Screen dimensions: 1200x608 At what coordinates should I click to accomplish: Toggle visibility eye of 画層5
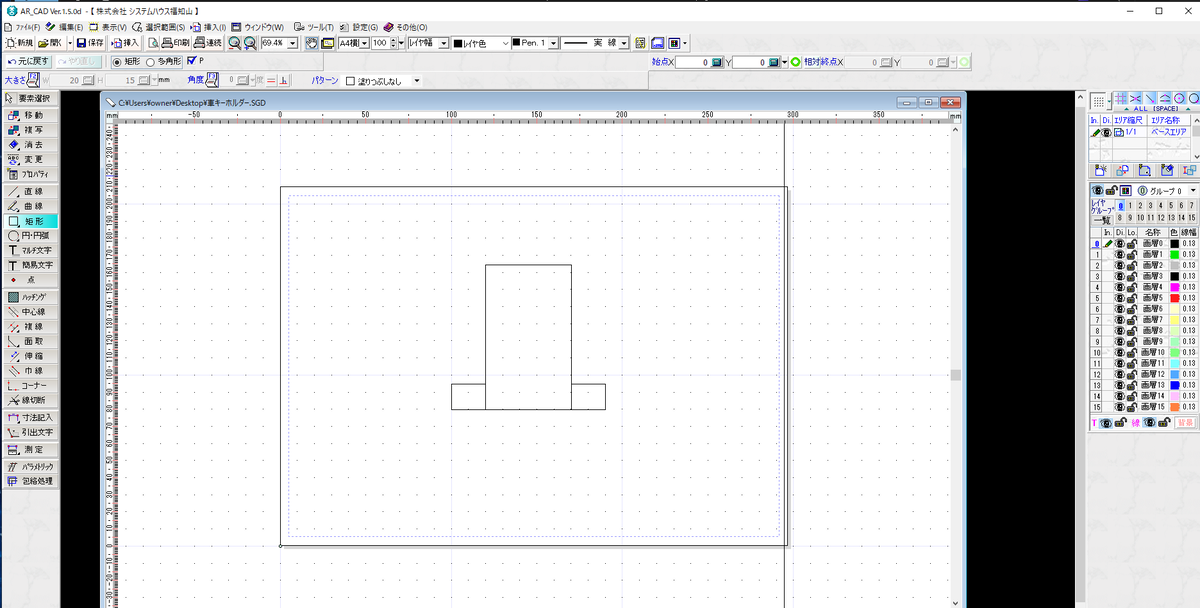[x=1120, y=298]
